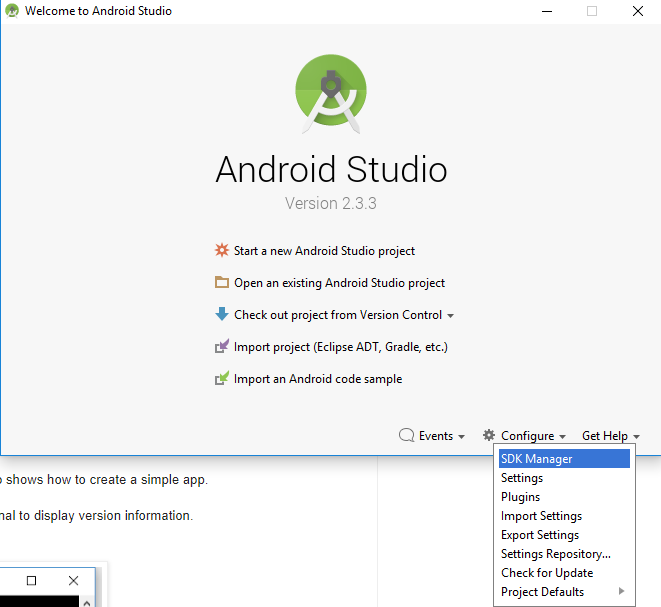Choose Settings in the Configure menu
The height and width of the screenshot is (607, 661).
tap(564, 478)
